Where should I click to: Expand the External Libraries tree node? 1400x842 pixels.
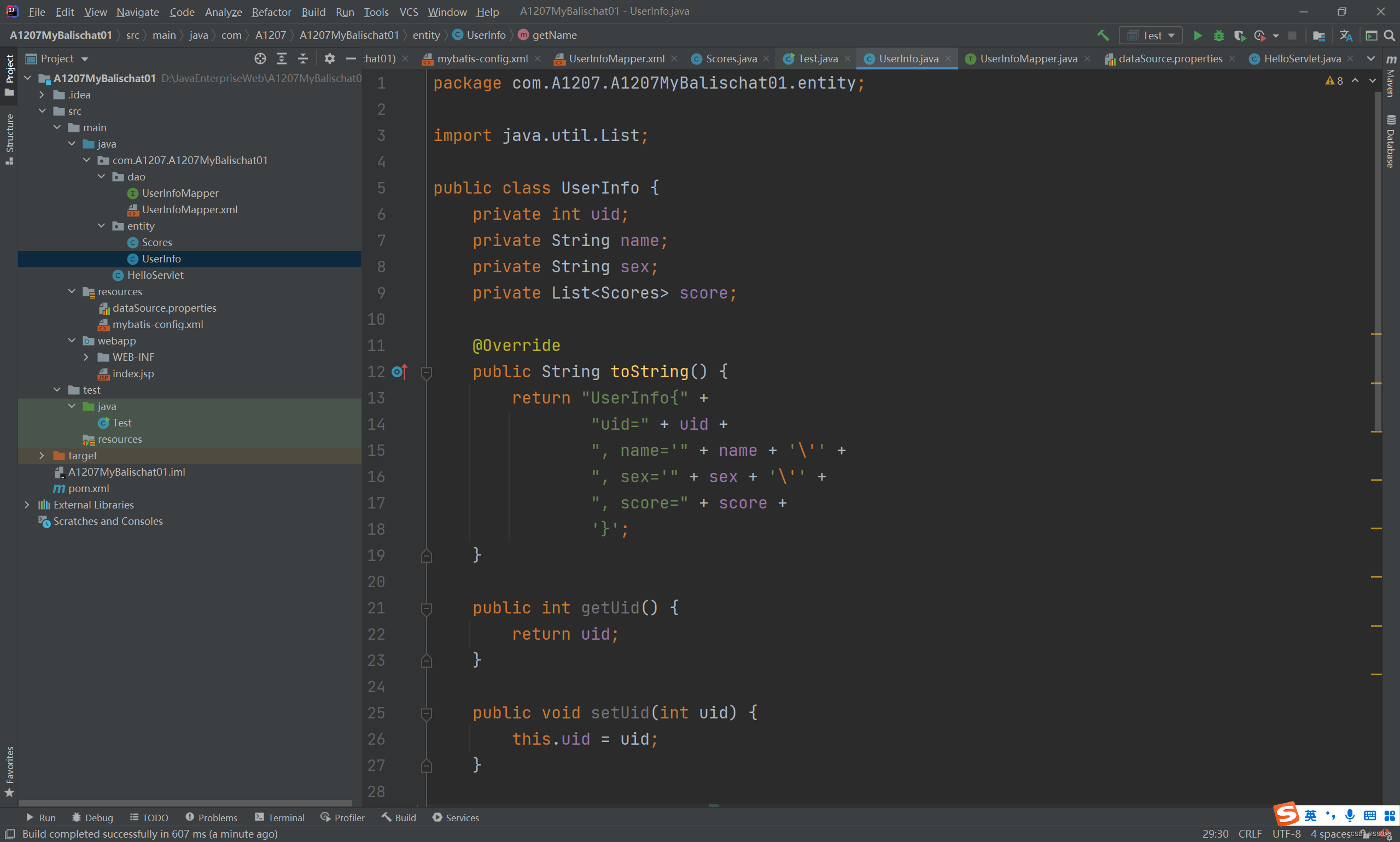26,504
